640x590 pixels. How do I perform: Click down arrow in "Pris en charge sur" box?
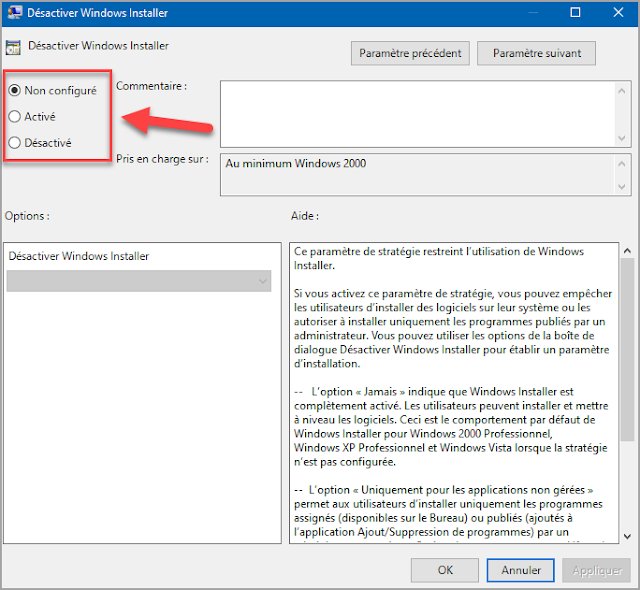coord(622,186)
